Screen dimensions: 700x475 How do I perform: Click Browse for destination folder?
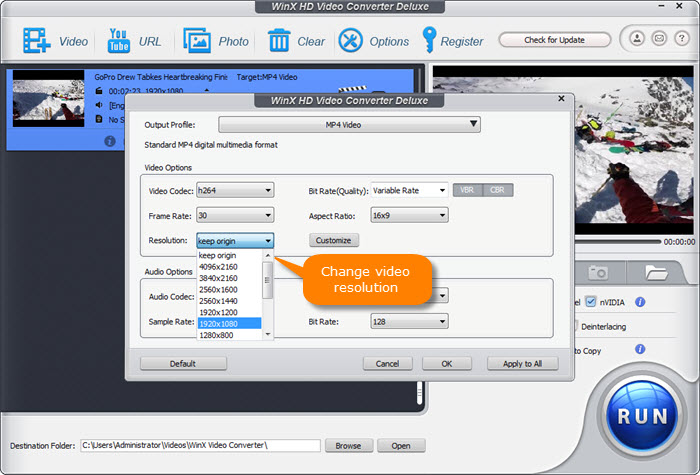pyautogui.click(x=348, y=446)
